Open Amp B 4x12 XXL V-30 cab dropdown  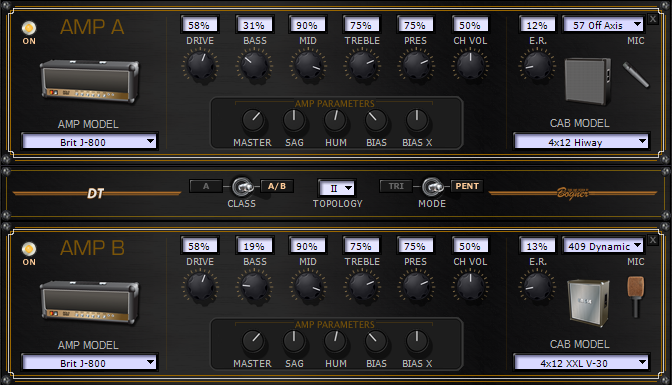tap(581, 363)
